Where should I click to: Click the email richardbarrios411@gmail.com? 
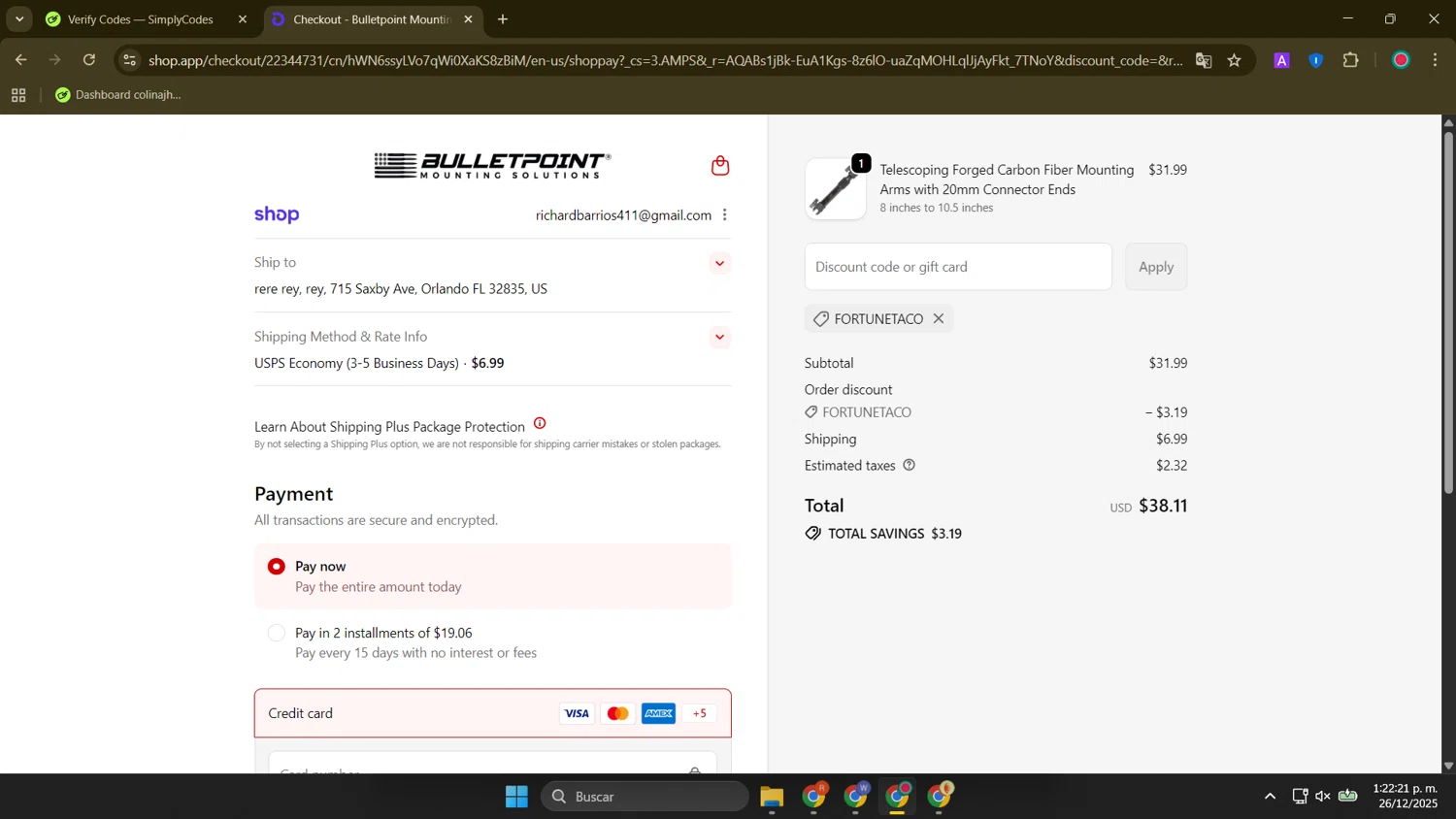click(623, 215)
